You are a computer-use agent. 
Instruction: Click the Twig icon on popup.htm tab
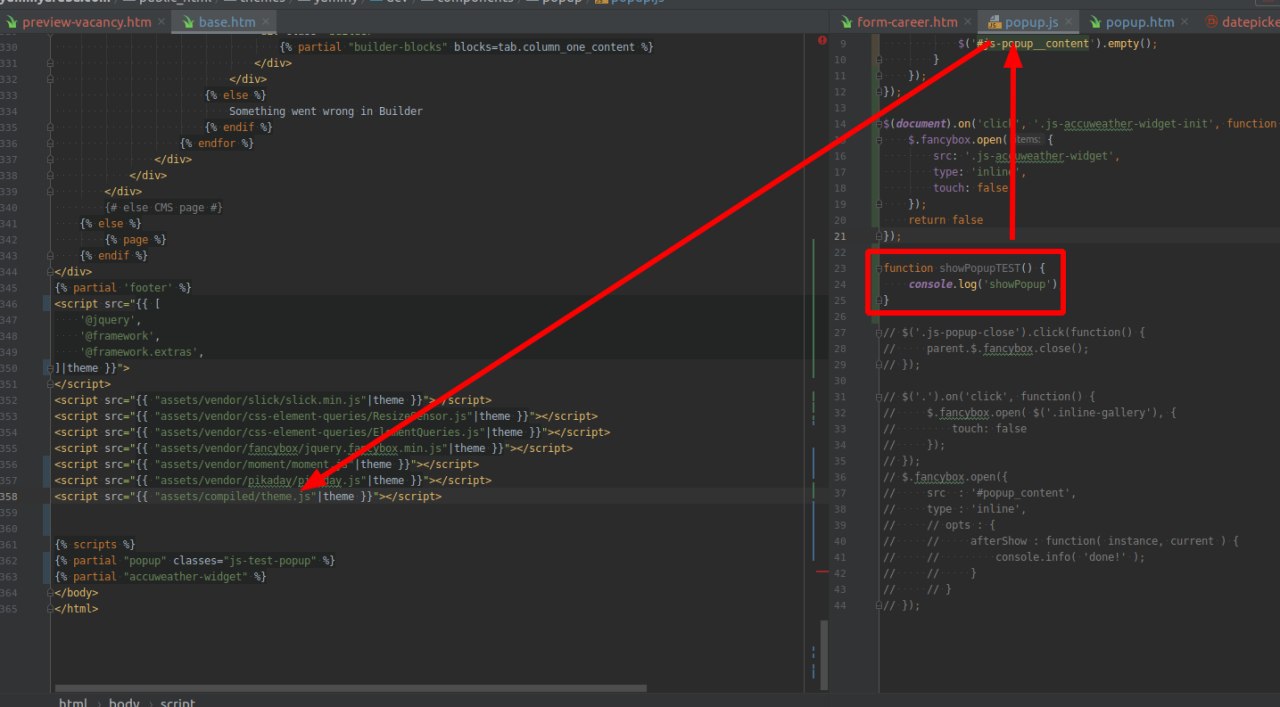(1095, 22)
